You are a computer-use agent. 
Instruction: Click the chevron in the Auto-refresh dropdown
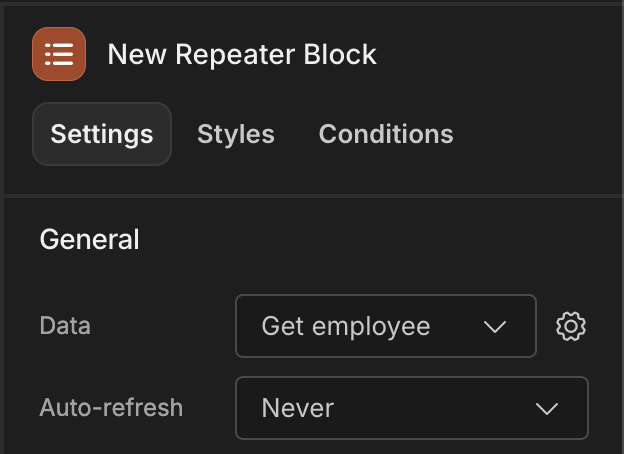point(547,409)
